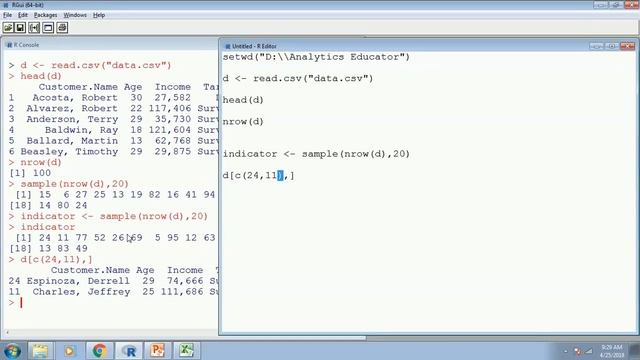Click the indicator assignment command in the R Console
Image resolution: width=640 pixels, height=360 pixels.
[114, 216]
